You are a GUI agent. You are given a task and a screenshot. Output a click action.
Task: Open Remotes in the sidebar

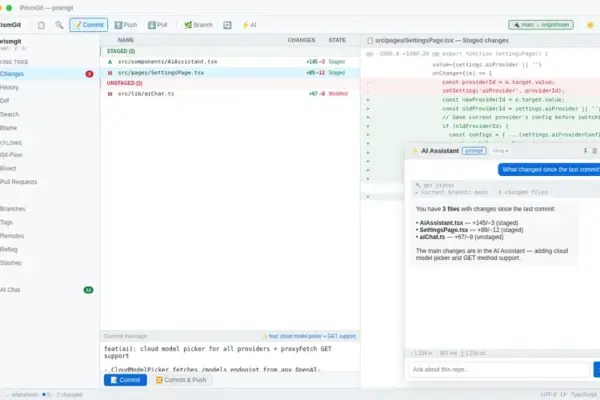click(x=48, y=236)
